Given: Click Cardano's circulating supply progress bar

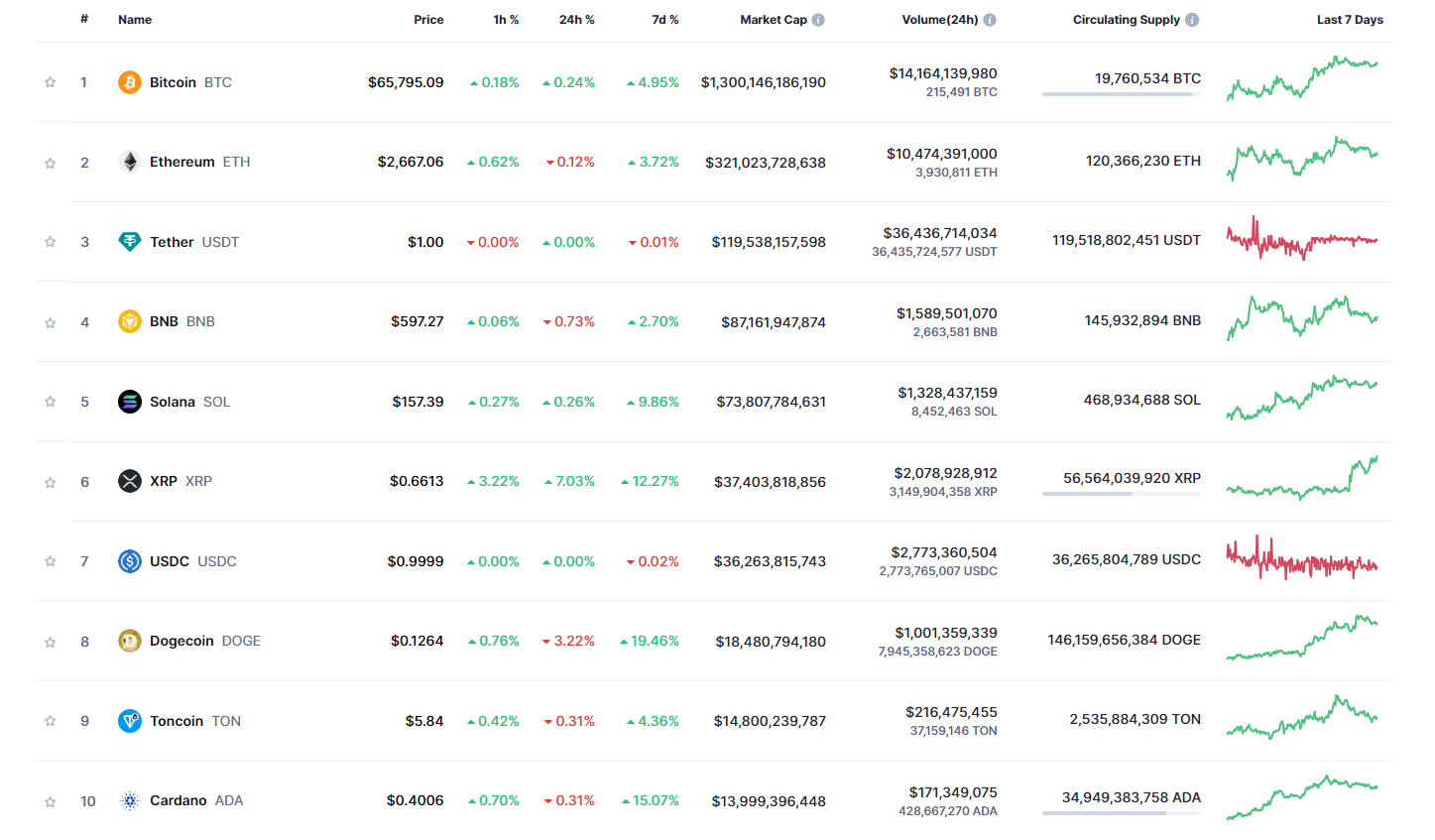Looking at the screenshot, I should click(1122, 813).
